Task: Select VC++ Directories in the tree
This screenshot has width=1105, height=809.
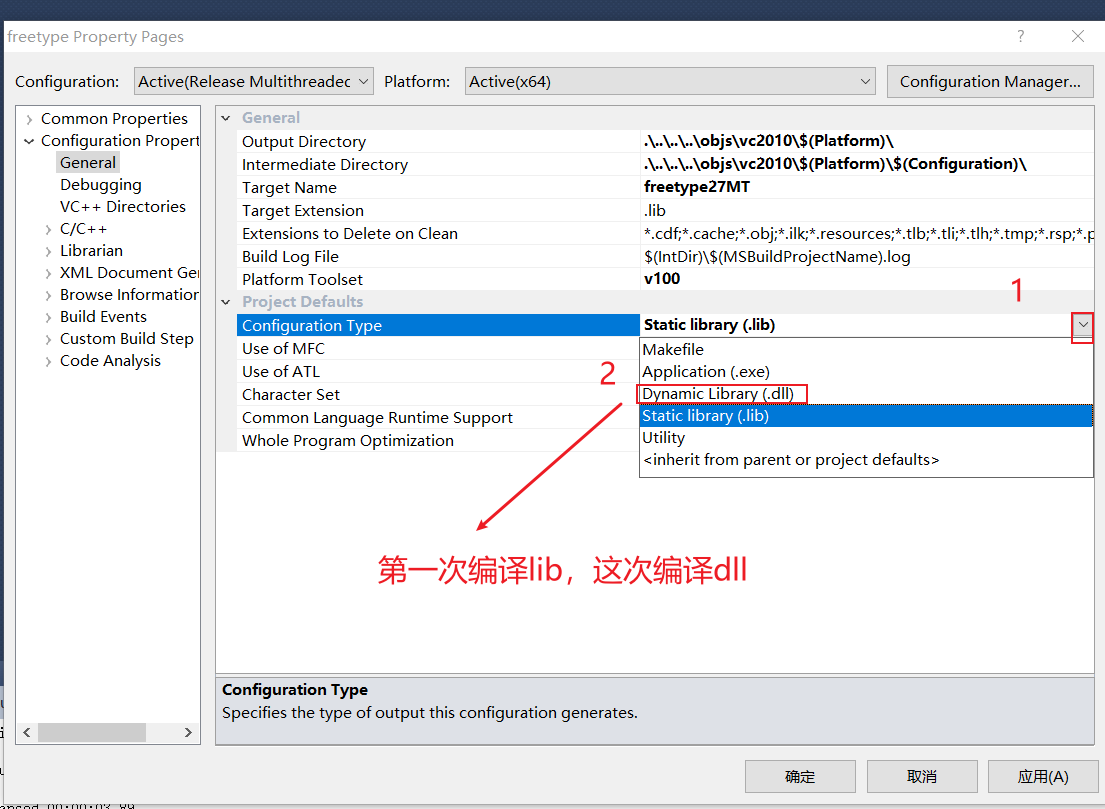Action: 122,207
